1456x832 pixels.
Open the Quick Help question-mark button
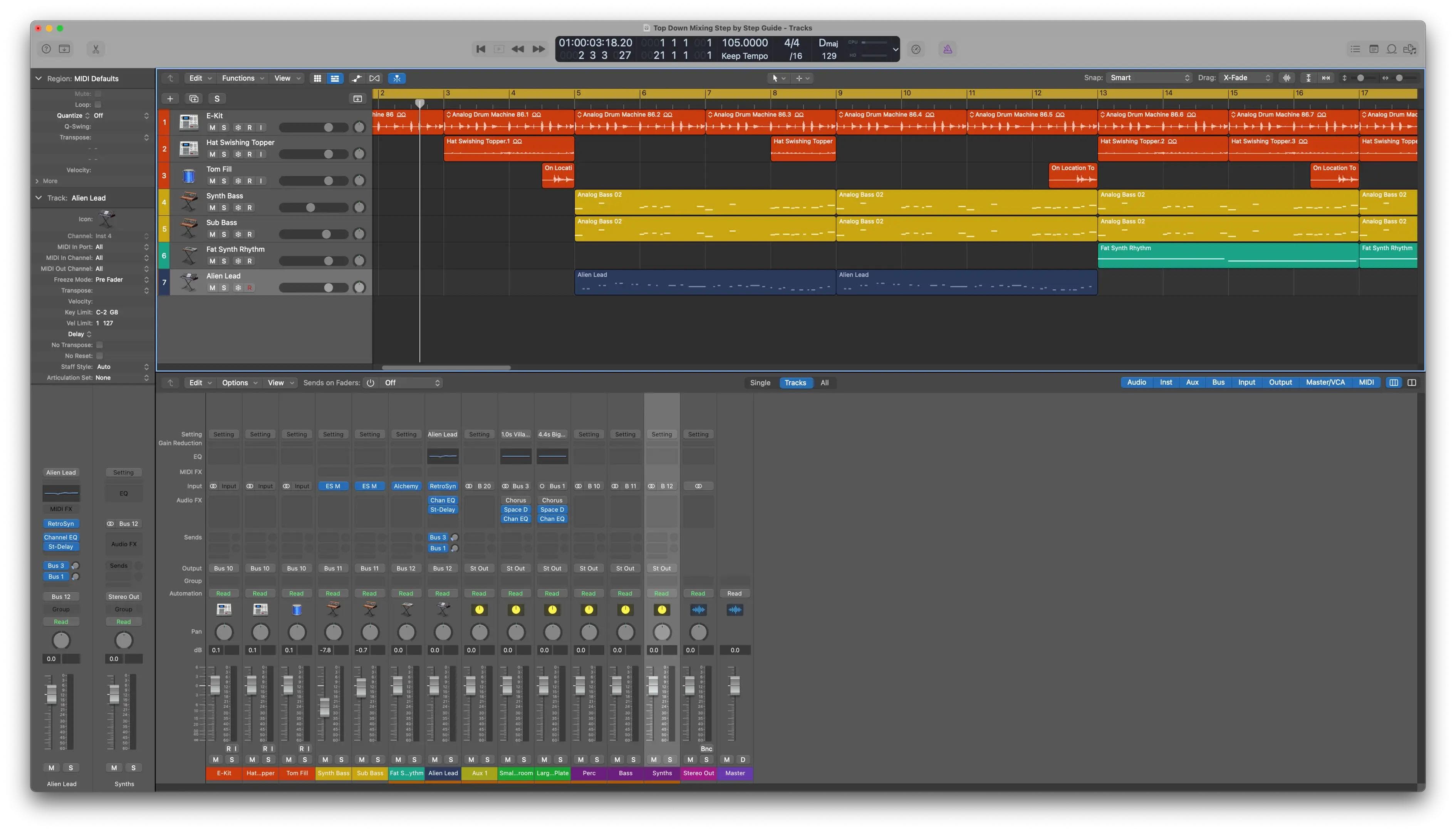[46, 49]
